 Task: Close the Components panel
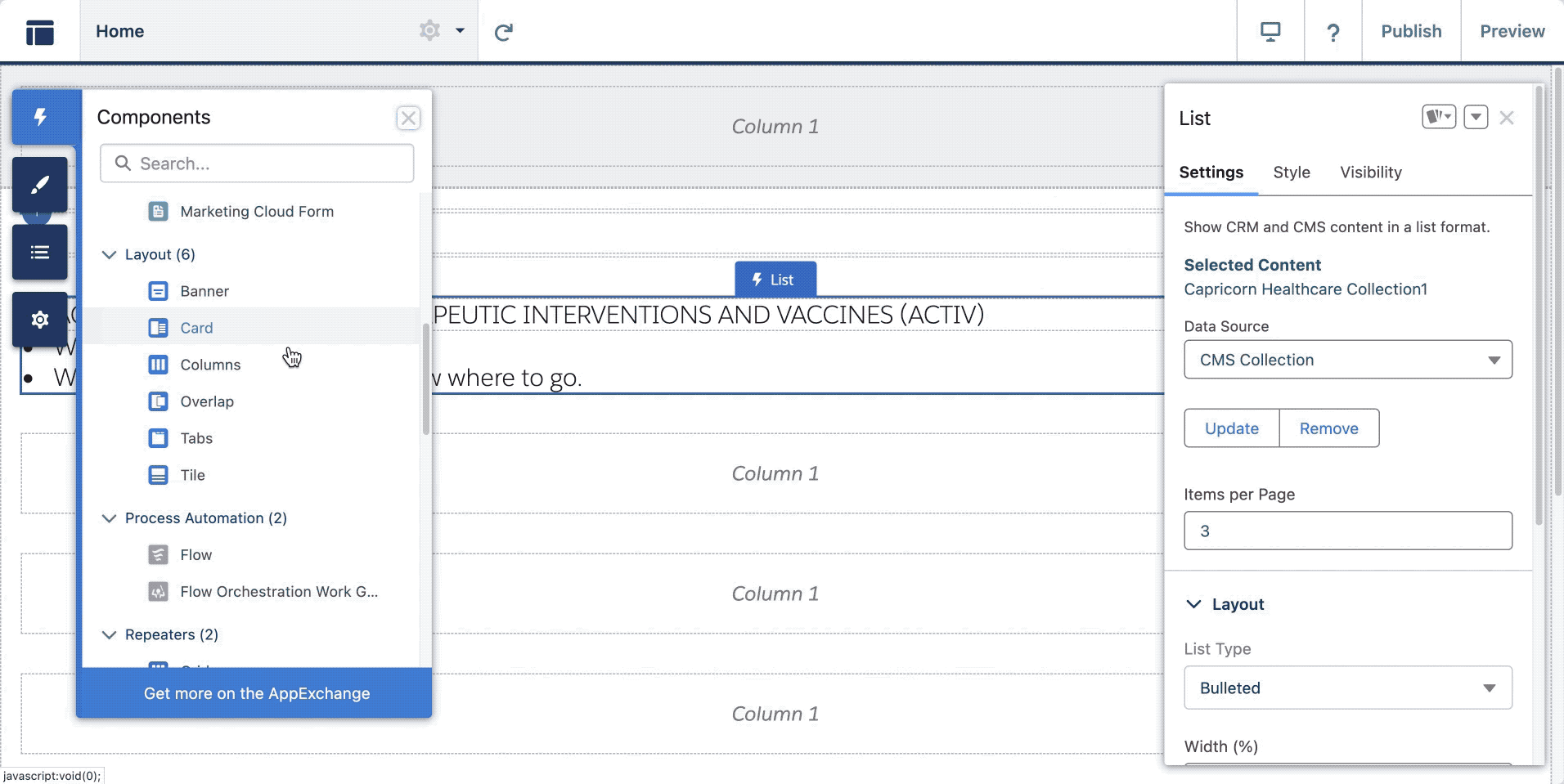click(x=408, y=118)
